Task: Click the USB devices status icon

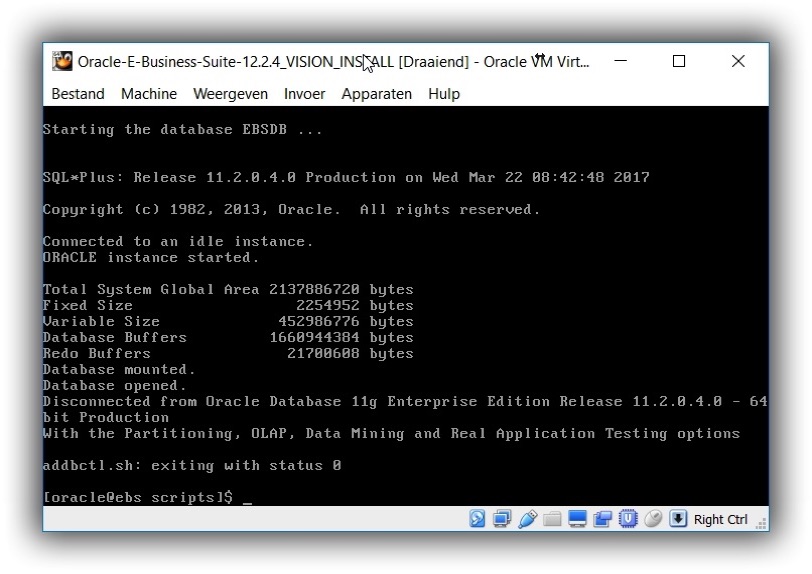Action: [527, 519]
